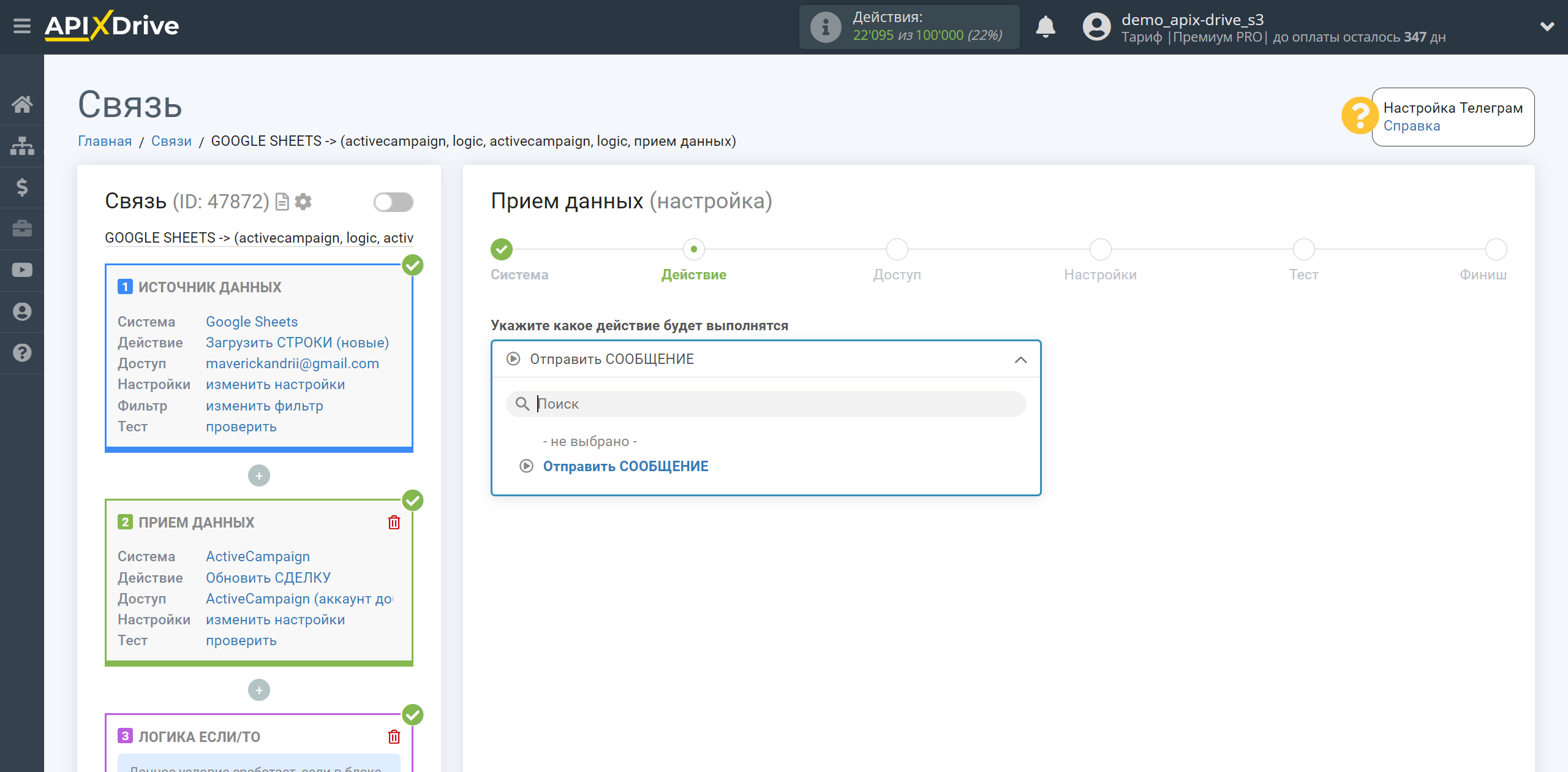Click the ЛОГИКА ЕСЛИ/ТО block header
Viewport: 1568px width, 772px height.
(x=199, y=736)
